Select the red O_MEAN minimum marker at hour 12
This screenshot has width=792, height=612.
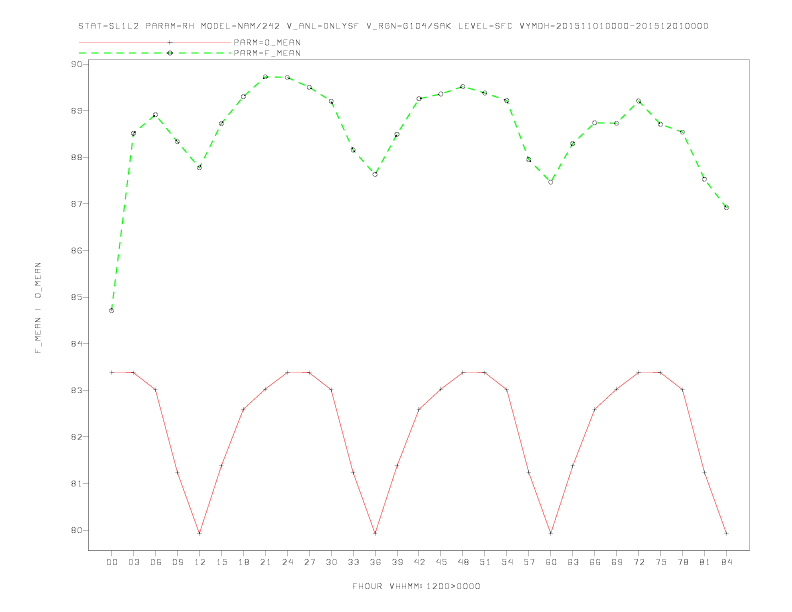(x=200, y=533)
